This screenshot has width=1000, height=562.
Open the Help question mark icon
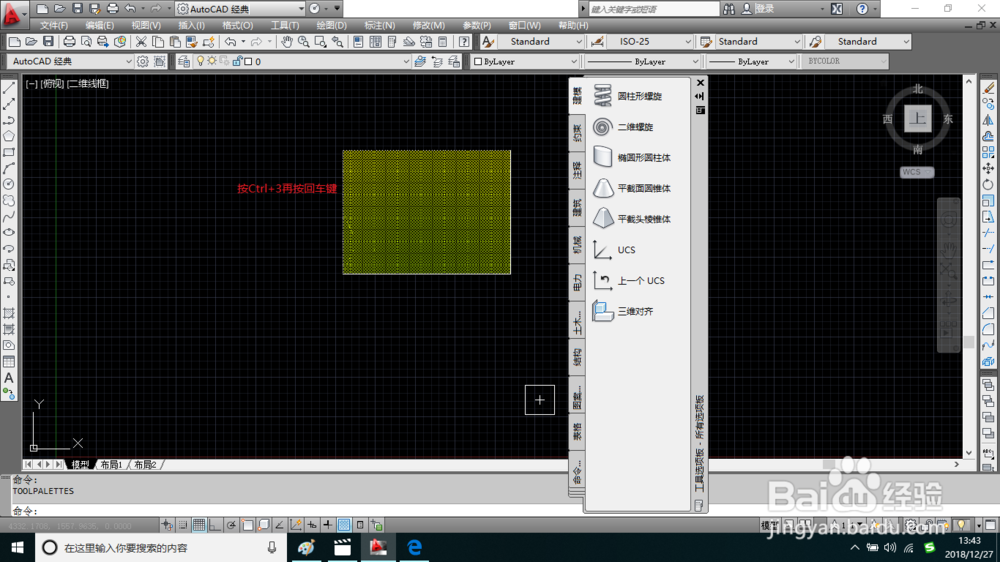(x=464, y=42)
